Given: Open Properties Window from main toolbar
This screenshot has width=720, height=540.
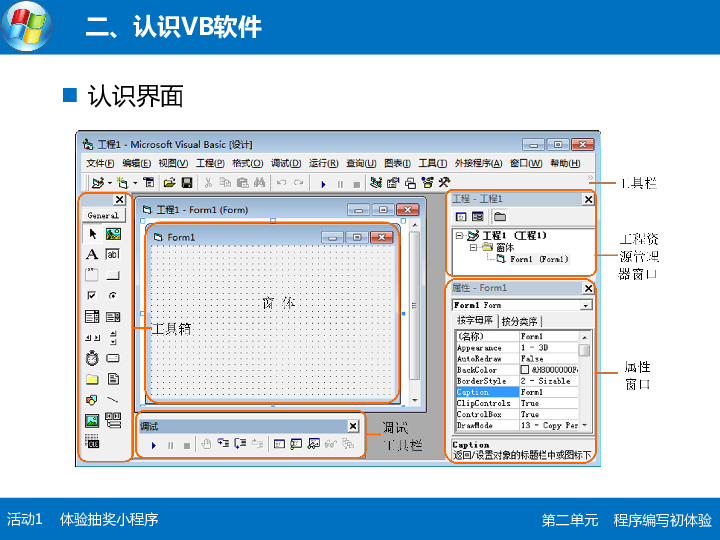Looking at the screenshot, I should 393,183.
